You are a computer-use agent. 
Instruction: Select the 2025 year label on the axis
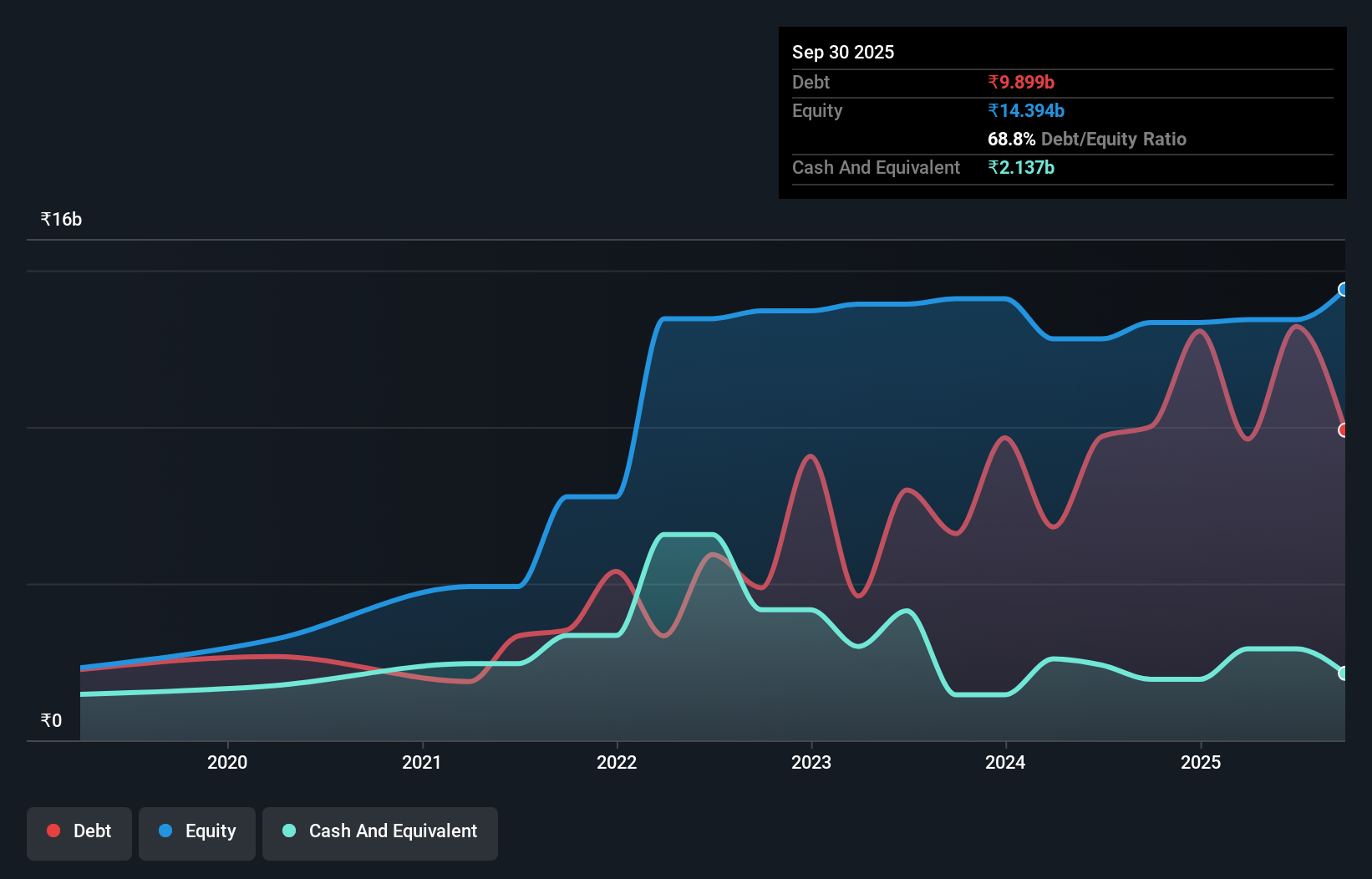point(1201,762)
